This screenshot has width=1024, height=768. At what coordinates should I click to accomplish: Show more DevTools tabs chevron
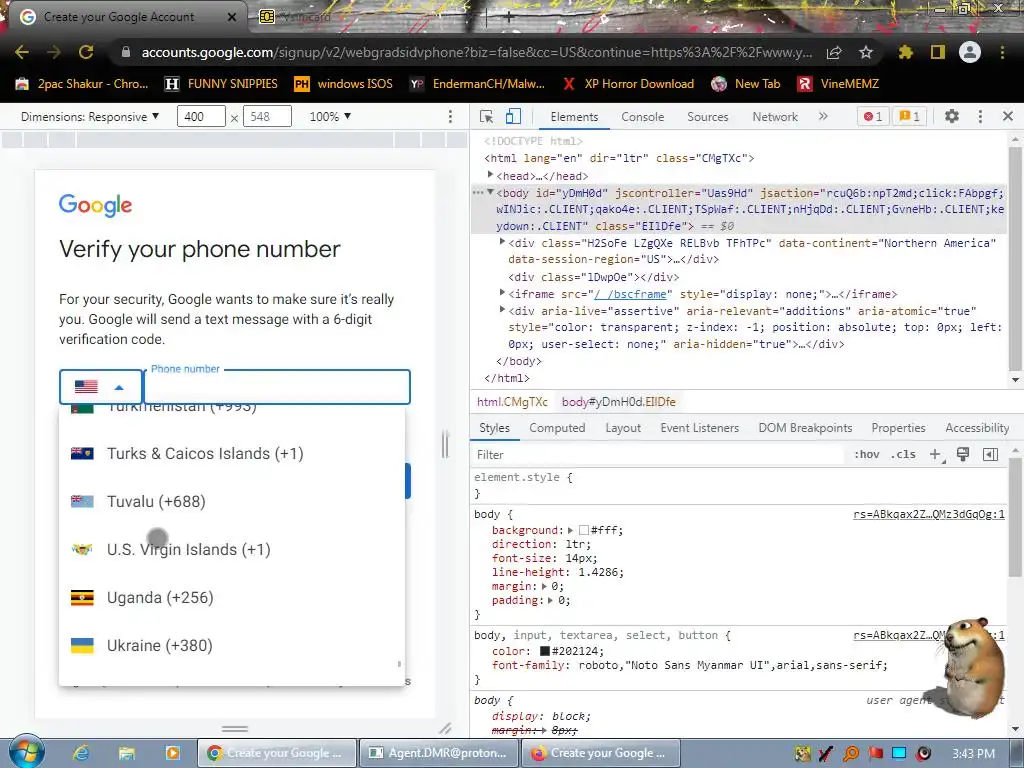(823, 116)
